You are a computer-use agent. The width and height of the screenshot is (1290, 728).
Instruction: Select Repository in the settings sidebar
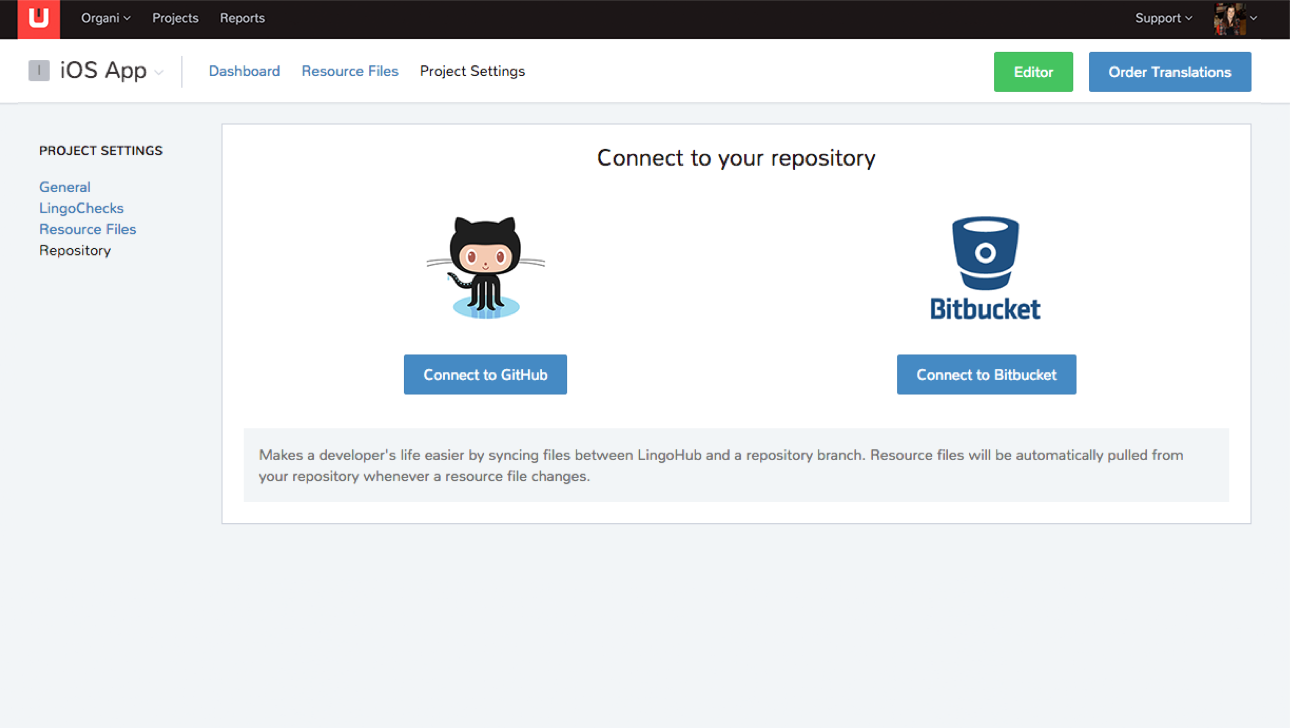coord(75,250)
